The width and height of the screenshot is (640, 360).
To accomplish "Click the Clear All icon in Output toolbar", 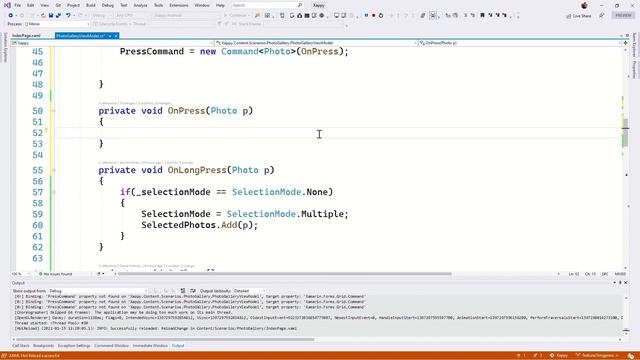I will 183,291.
